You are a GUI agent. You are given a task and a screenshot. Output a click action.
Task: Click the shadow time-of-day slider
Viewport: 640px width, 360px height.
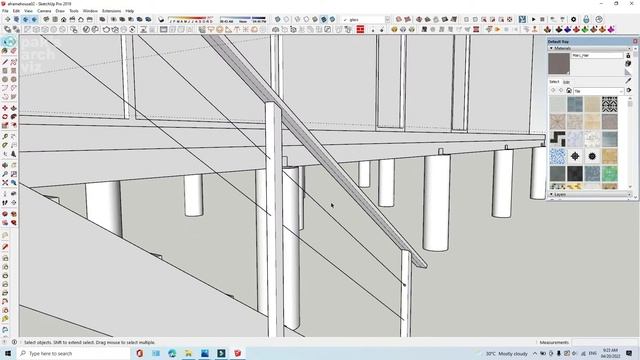[x=243, y=20]
